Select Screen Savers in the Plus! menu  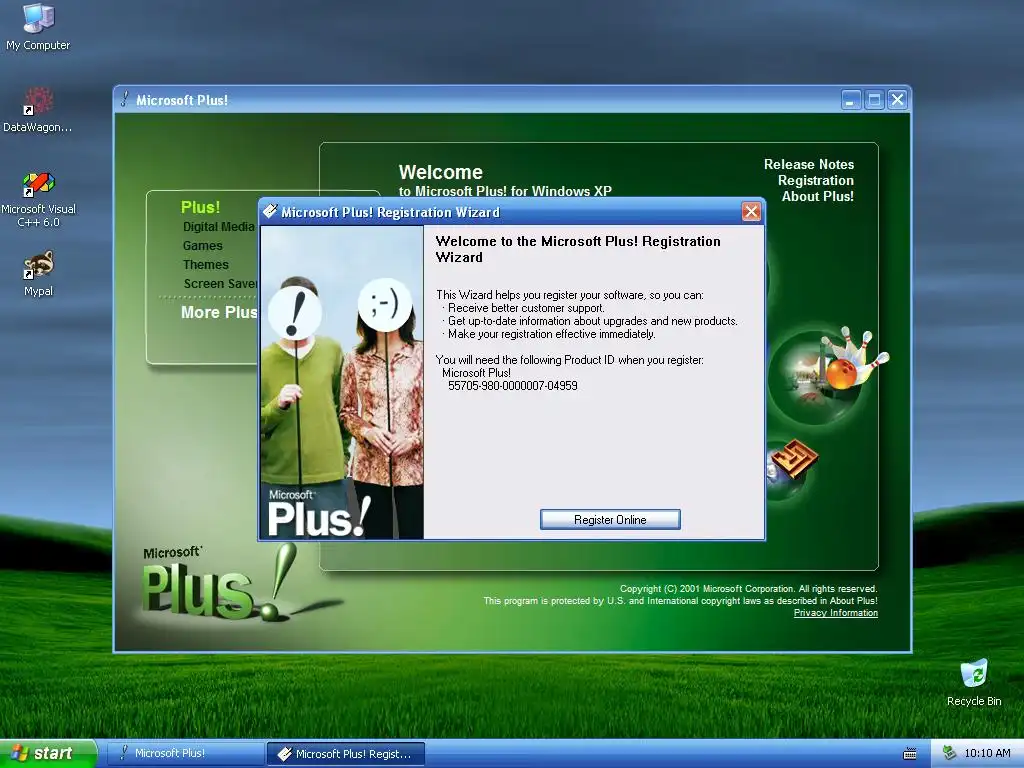tap(221, 283)
